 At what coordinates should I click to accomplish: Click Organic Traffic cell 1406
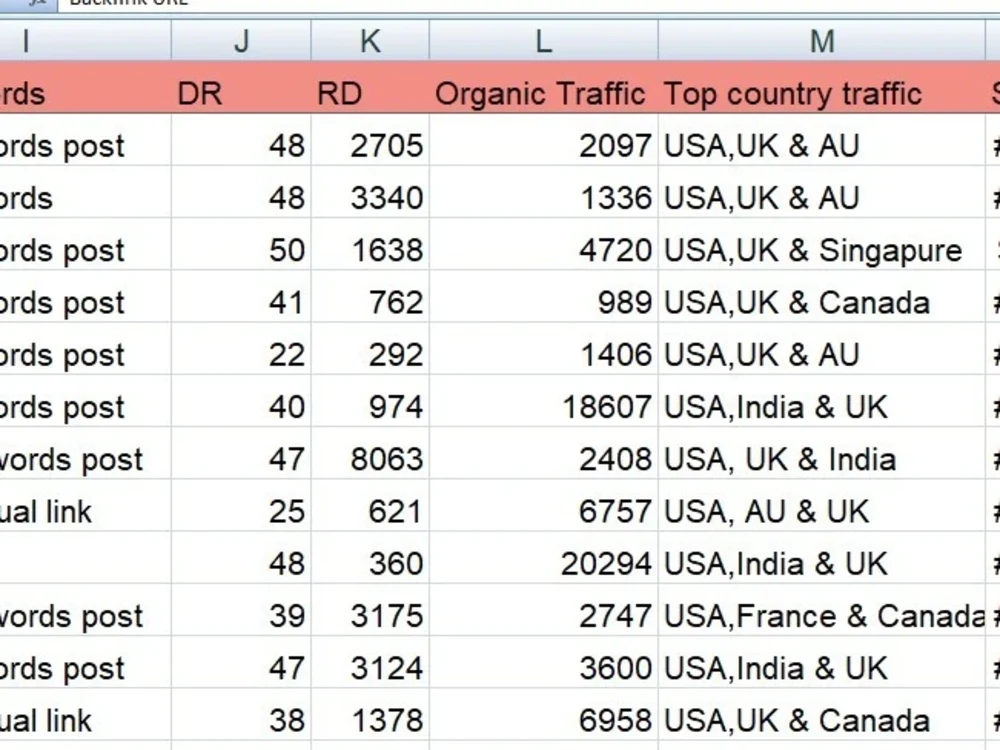(543, 350)
